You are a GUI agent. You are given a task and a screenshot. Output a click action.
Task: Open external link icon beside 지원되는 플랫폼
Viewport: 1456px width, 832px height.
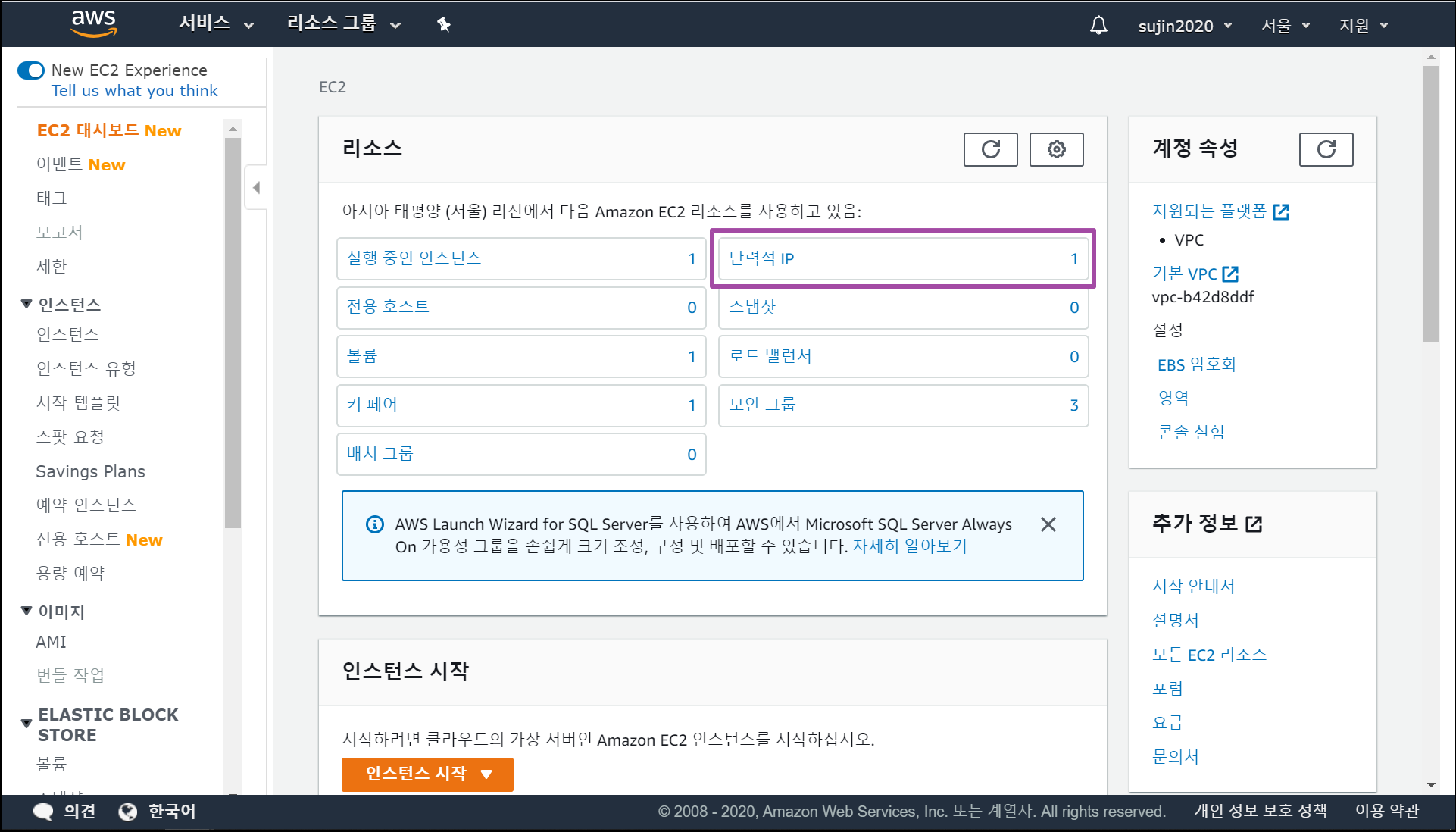(x=1281, y=211)
